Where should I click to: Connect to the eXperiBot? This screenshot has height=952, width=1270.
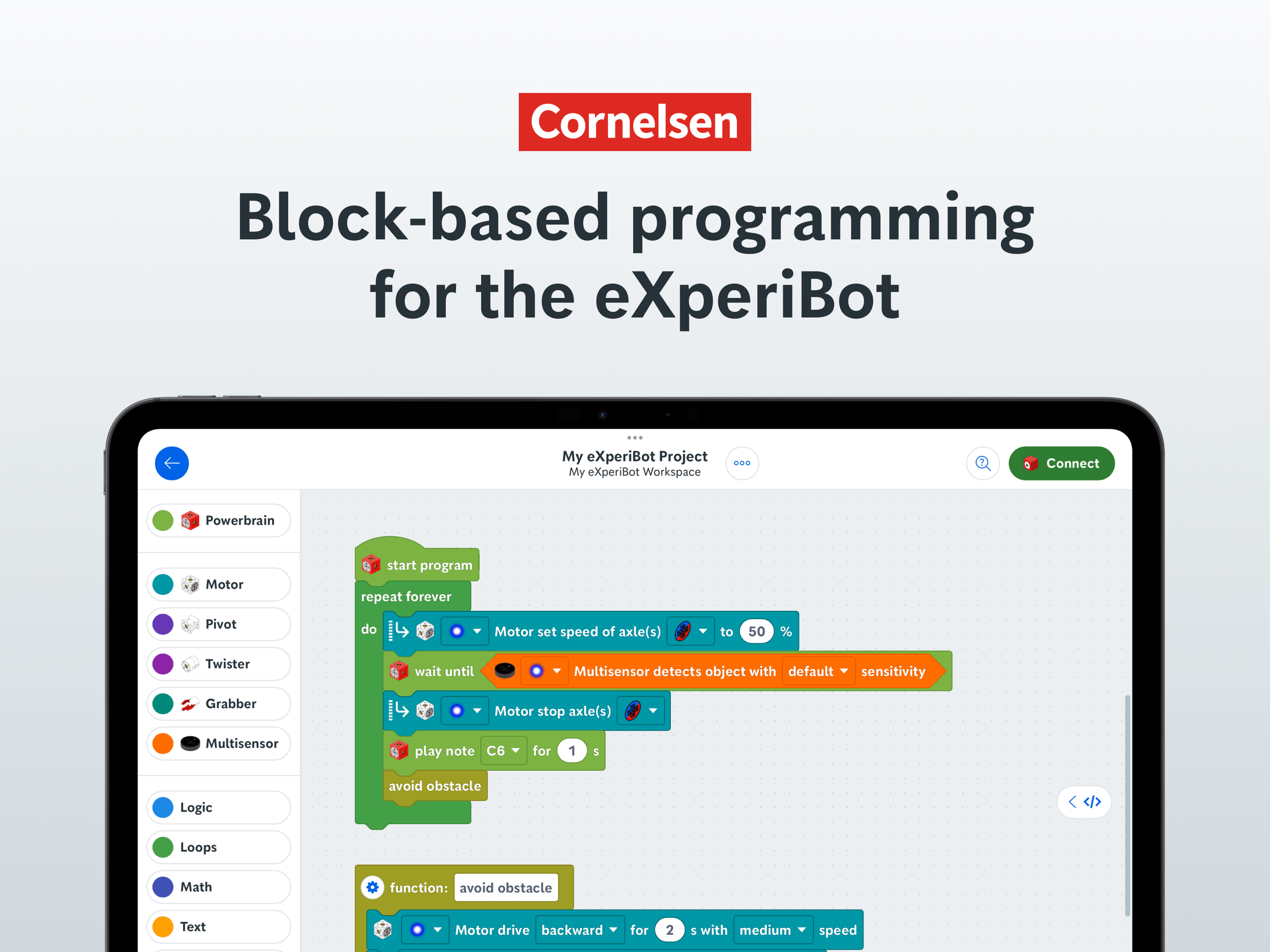tap(1062, 463)
